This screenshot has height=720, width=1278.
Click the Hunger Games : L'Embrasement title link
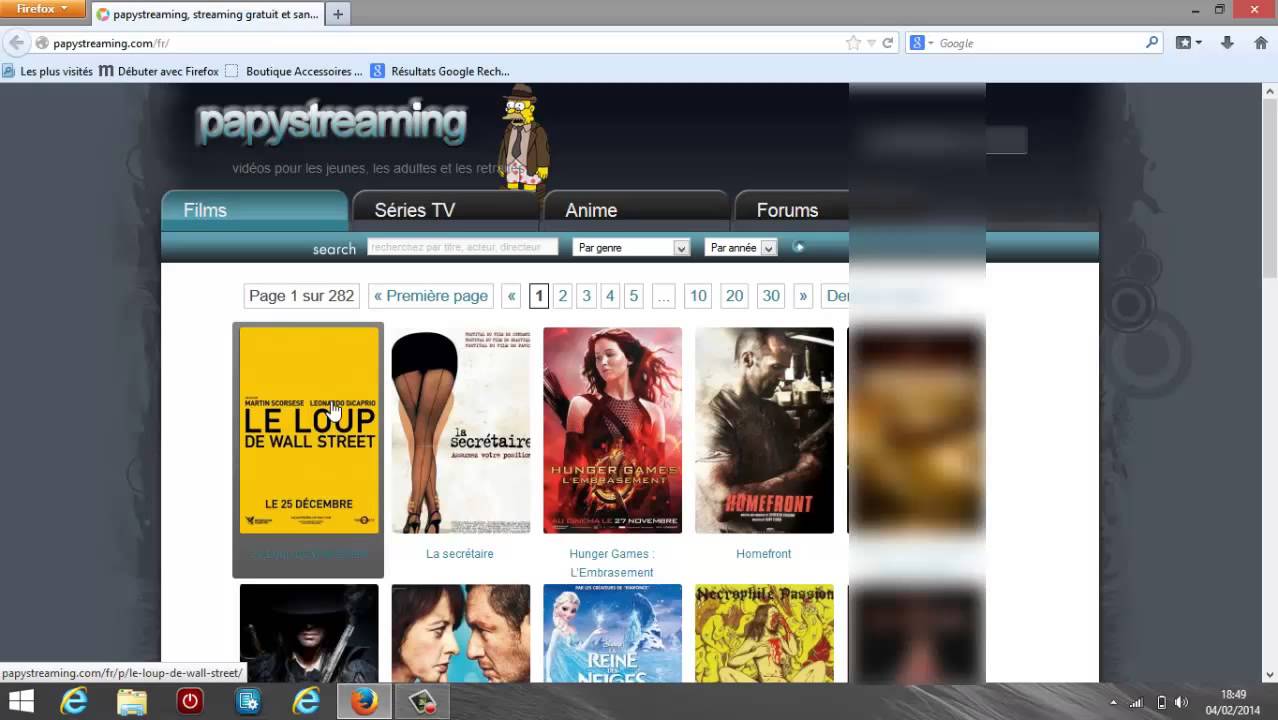612,563
